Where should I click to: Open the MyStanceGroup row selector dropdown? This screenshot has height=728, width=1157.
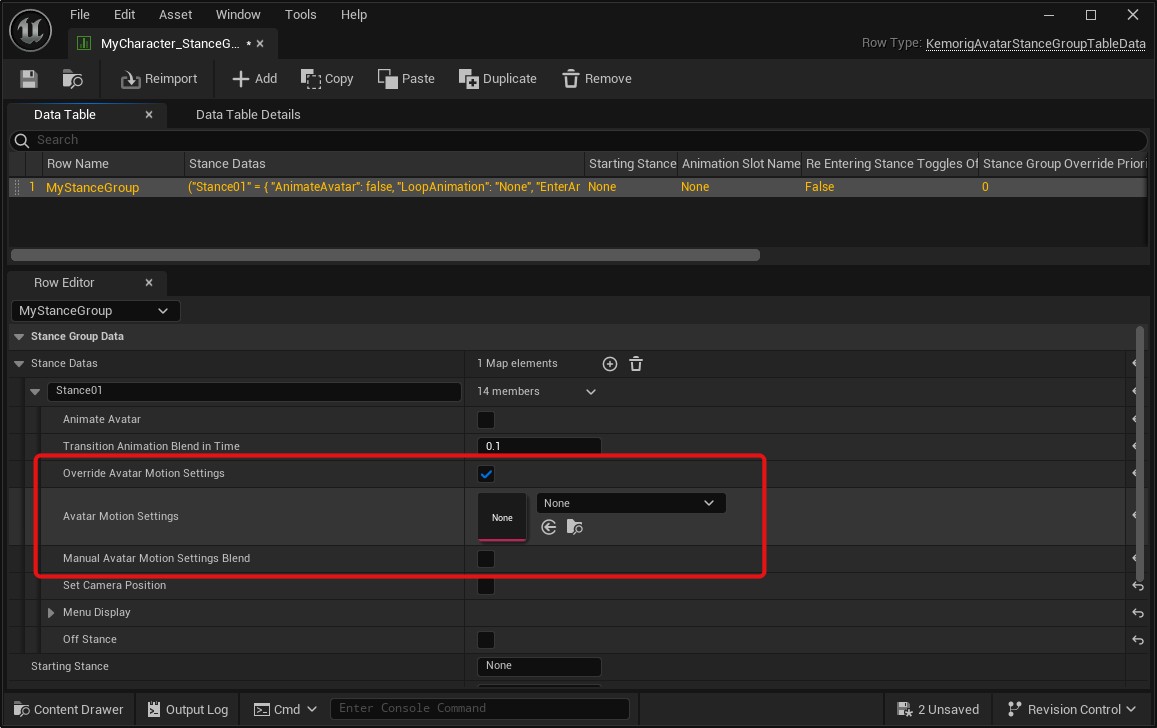click(95, 311)
